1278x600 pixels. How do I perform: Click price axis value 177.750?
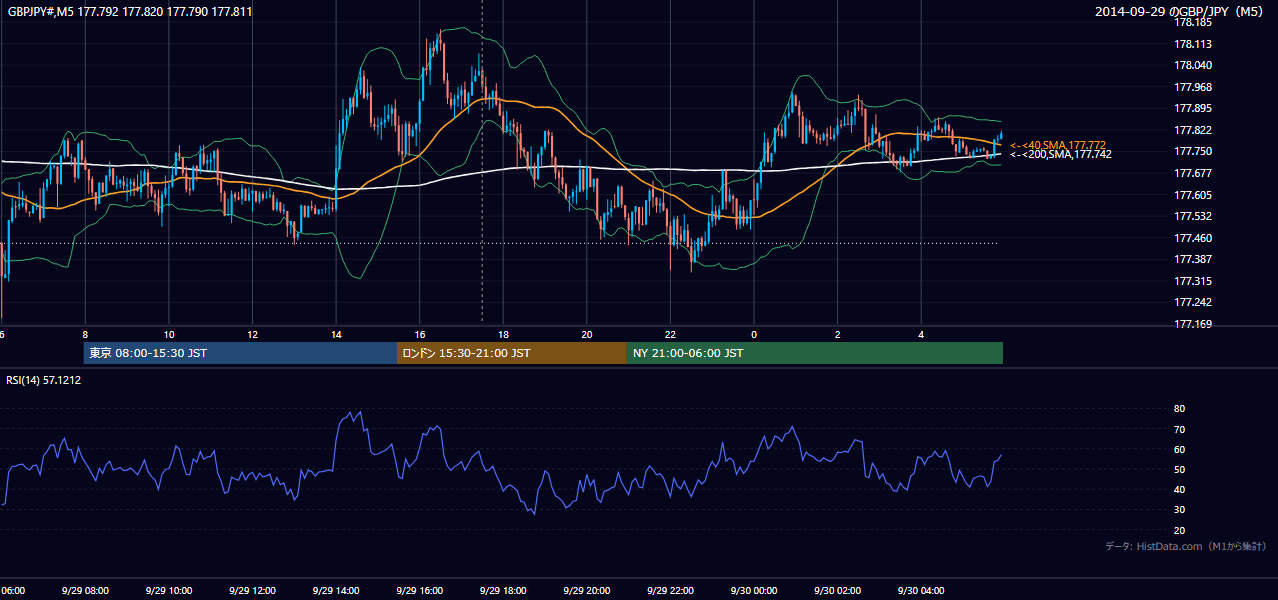point(1193,151)
